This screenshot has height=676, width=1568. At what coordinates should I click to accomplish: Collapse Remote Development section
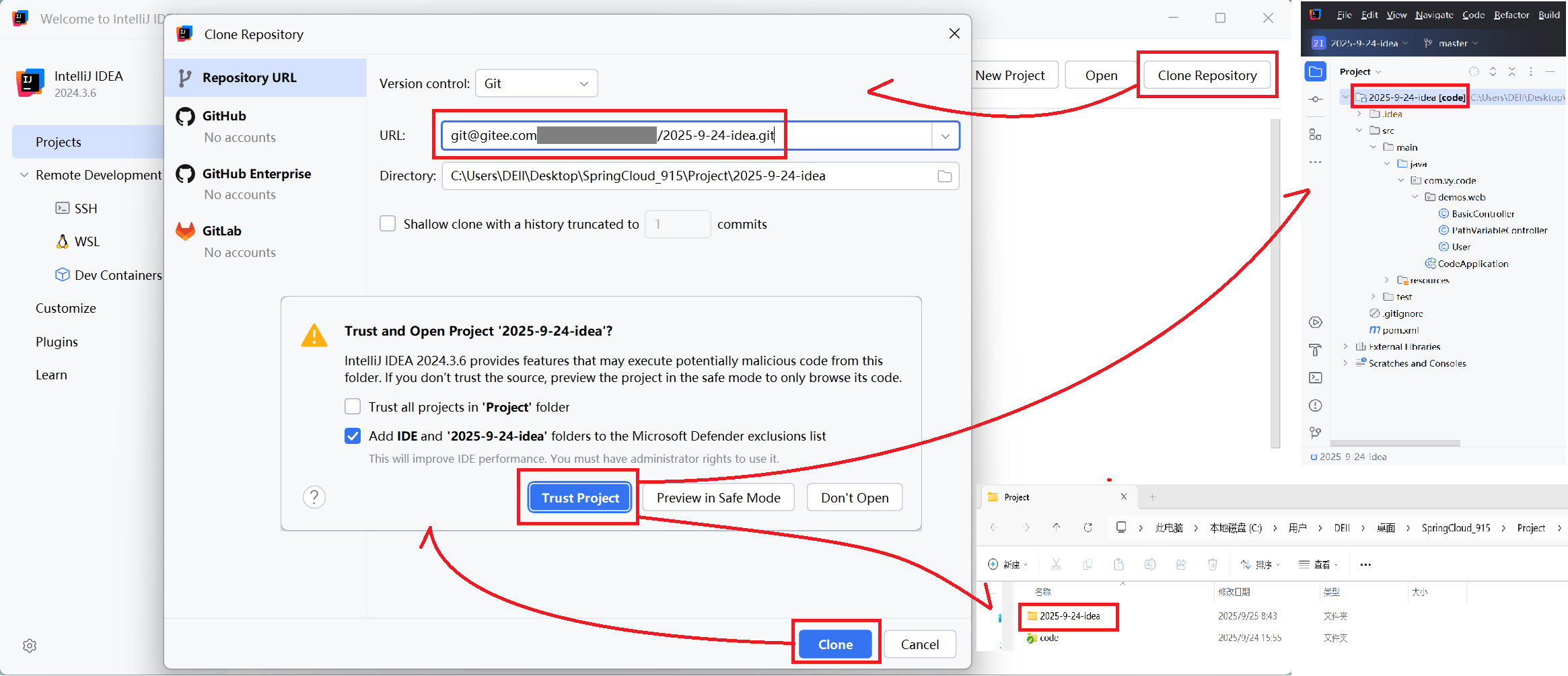click(x=24, y=175)
